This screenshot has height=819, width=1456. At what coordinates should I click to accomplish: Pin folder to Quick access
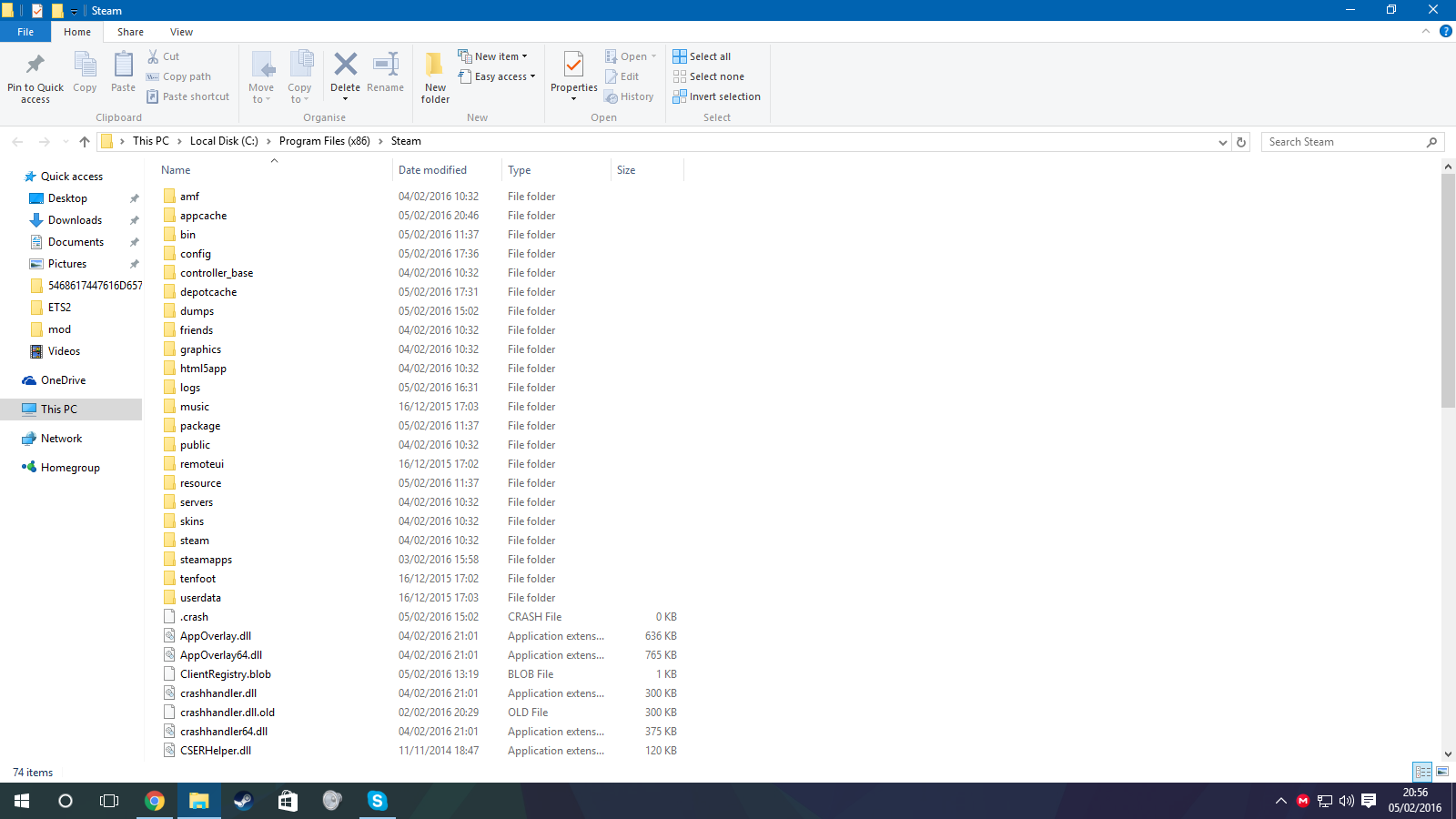click(x=35, y=77)
